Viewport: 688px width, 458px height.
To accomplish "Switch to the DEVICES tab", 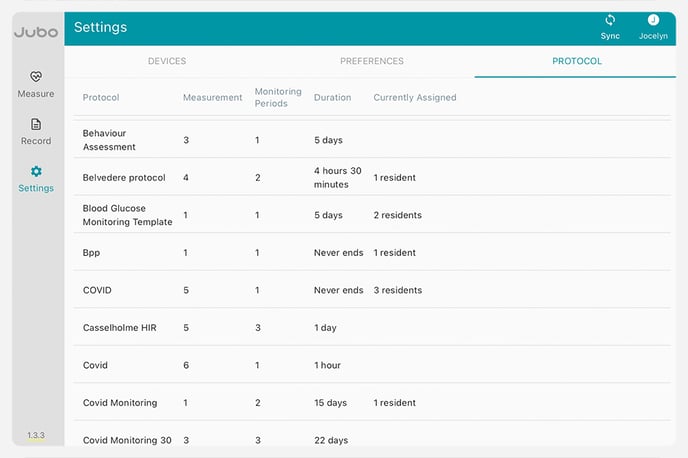I will (167, 61).
